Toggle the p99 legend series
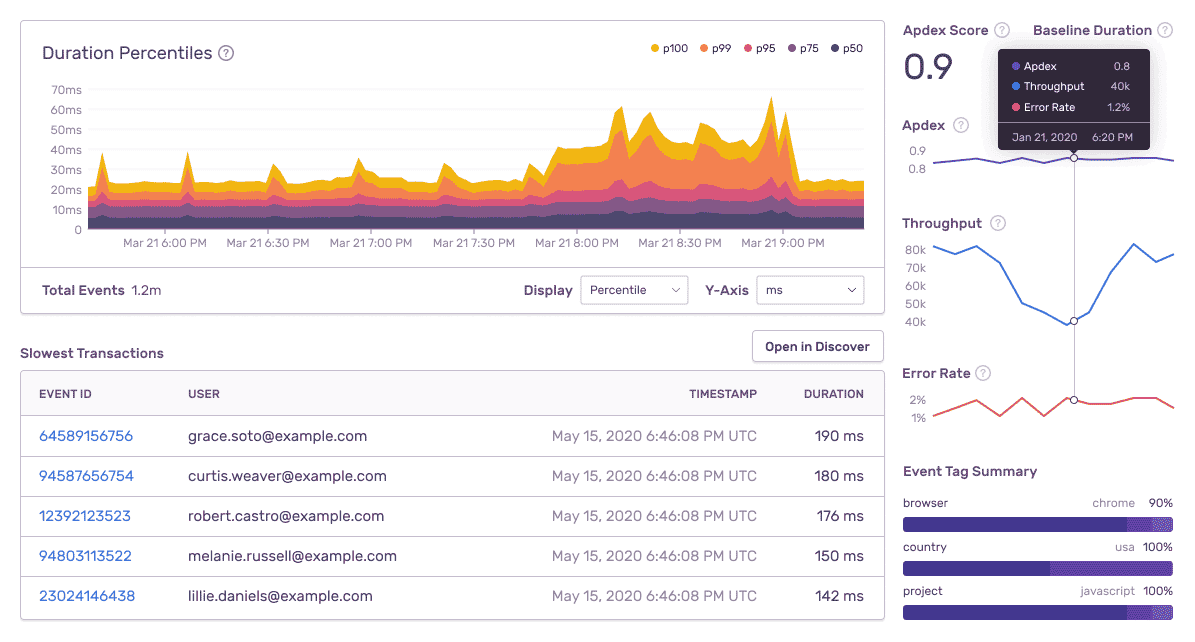The height and width of the screenshot is (642, 1195). tap(716, 49)
